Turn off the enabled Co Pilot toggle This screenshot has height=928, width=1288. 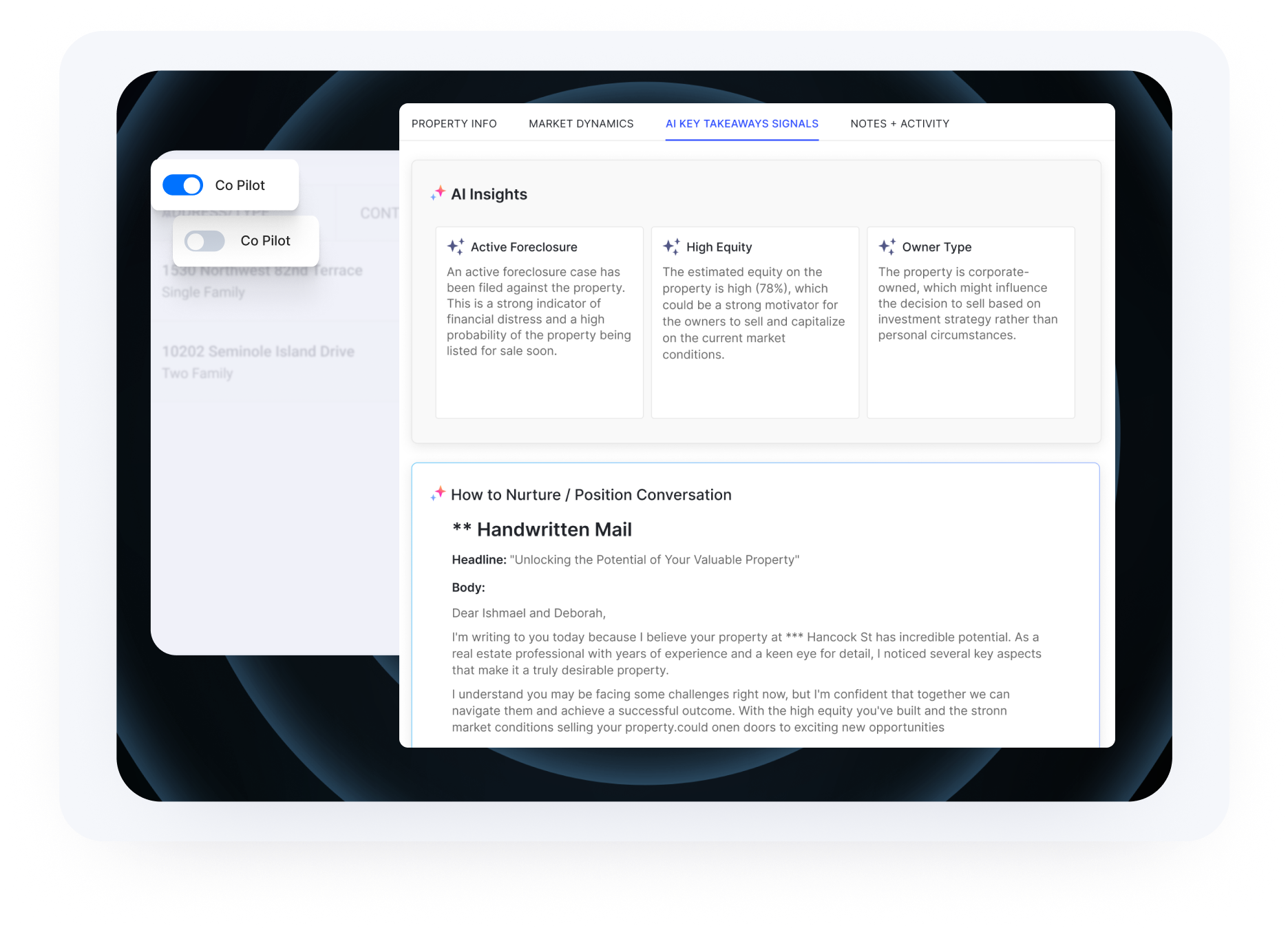point(182,185)
